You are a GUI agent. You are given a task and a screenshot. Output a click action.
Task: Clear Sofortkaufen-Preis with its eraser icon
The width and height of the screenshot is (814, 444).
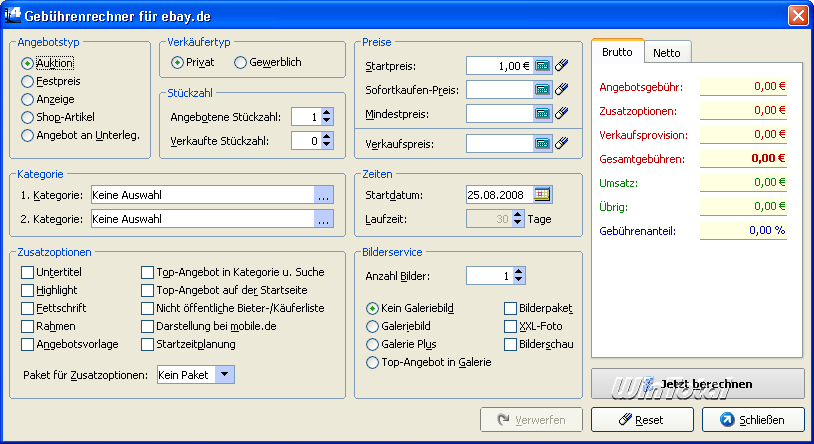tap(562, 90)
